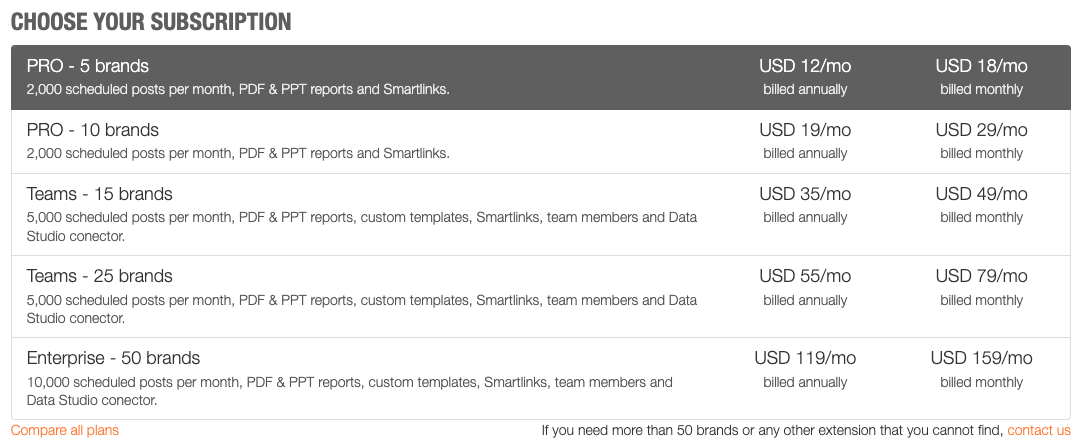Select the PRO - 5 brands plan row
The image size is (1084, 447).
click(88, 67)
